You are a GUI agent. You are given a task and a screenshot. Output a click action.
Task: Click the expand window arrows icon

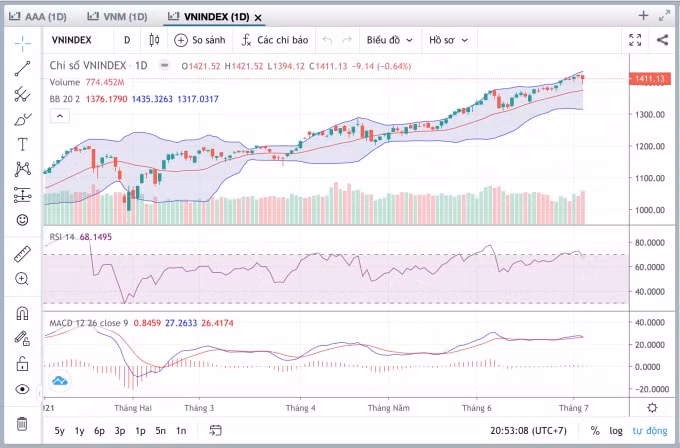(x=664, y=16)
